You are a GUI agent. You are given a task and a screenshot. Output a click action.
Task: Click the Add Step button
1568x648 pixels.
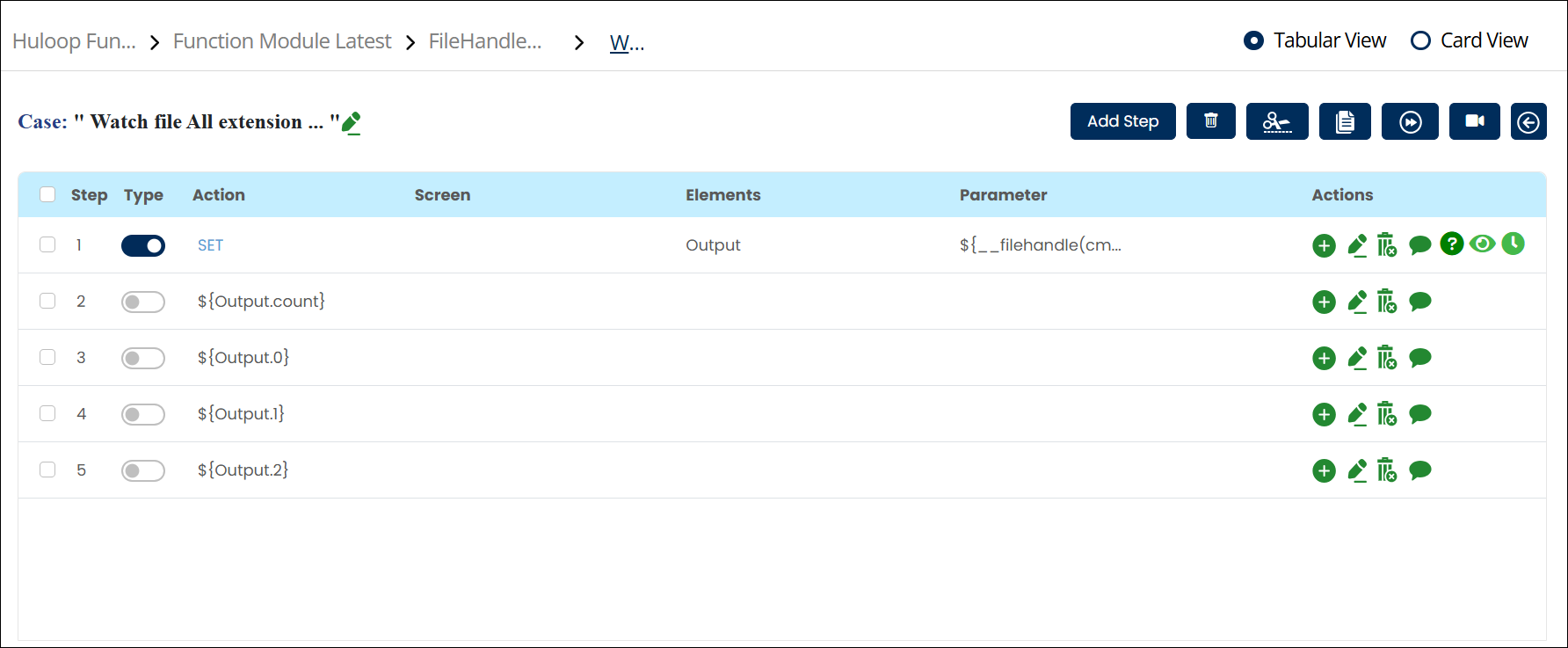pyautogui.click(x=1122, y=121)
